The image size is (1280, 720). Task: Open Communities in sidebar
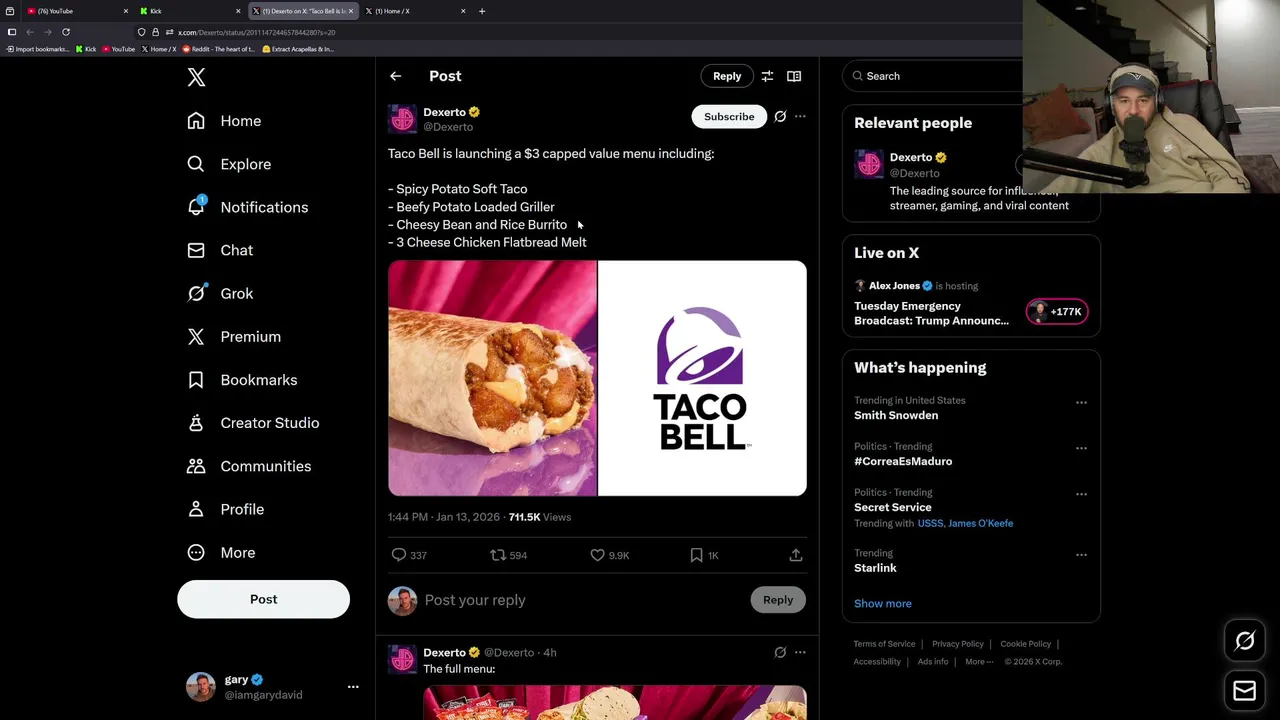coord(249,466)
